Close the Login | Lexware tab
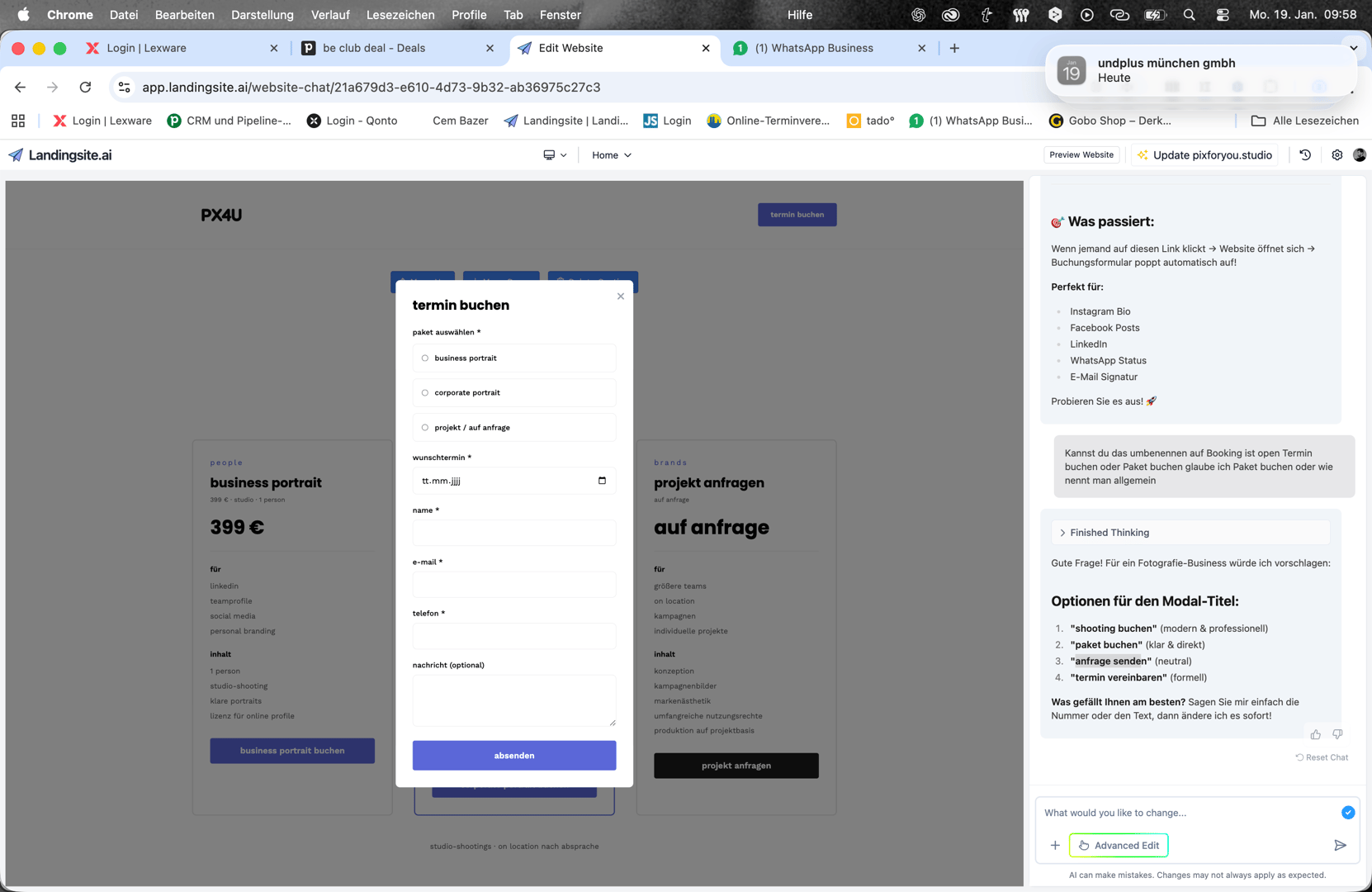Viewport: 1372px width, 892px height. (x=274, y=48)
